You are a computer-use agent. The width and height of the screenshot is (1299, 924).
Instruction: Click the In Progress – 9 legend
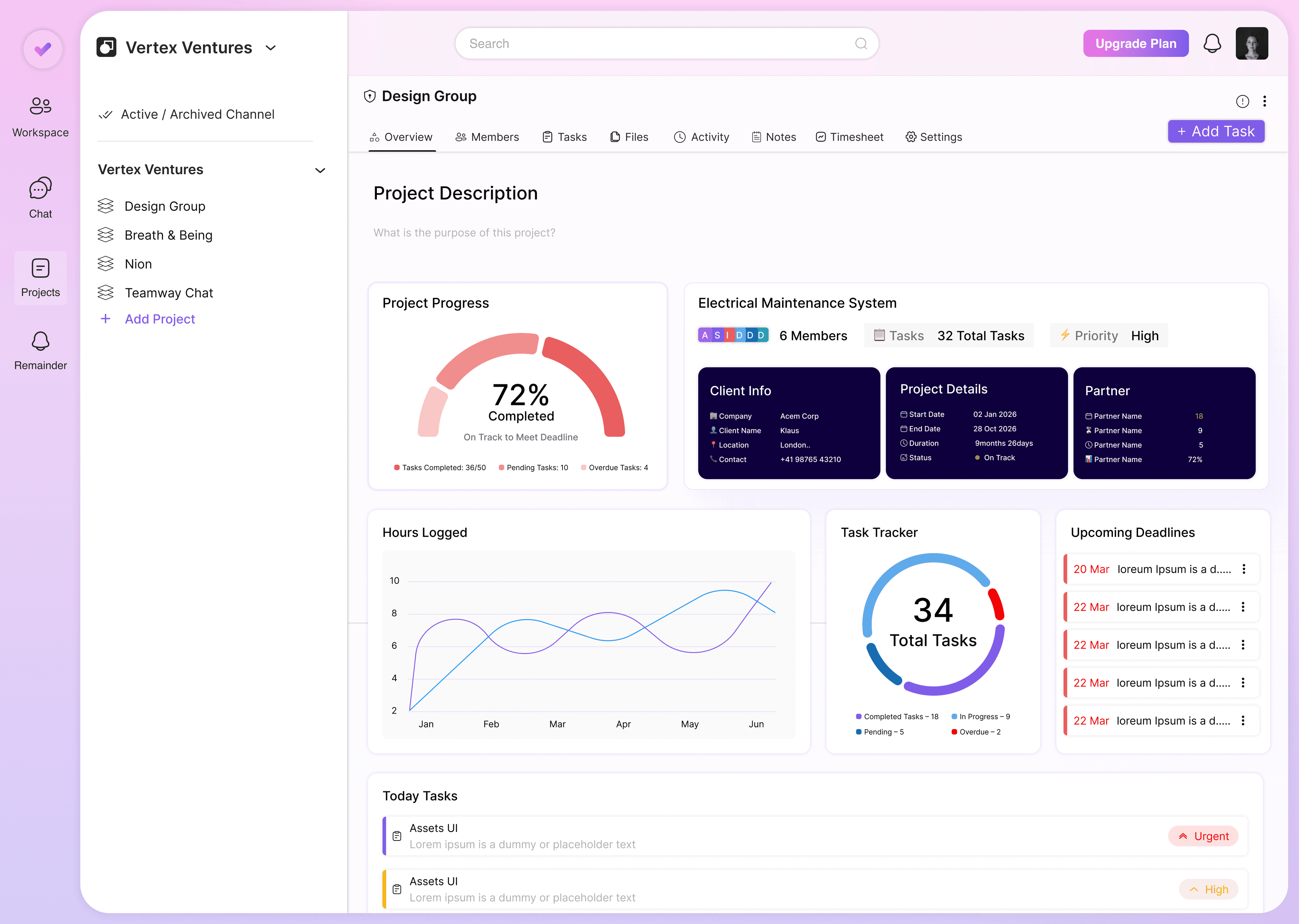[x=980, y=716]
